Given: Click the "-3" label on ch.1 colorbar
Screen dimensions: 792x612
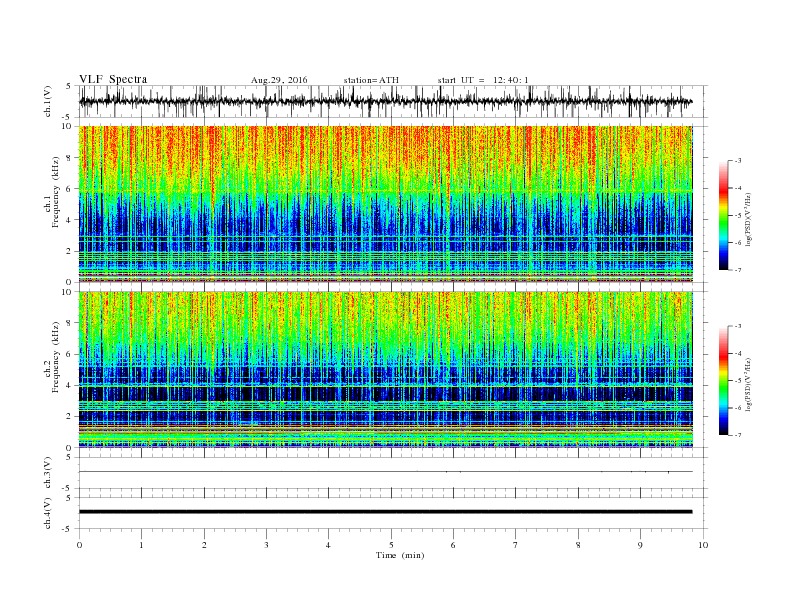Looking at the screenshot, I should pos(738,161).
